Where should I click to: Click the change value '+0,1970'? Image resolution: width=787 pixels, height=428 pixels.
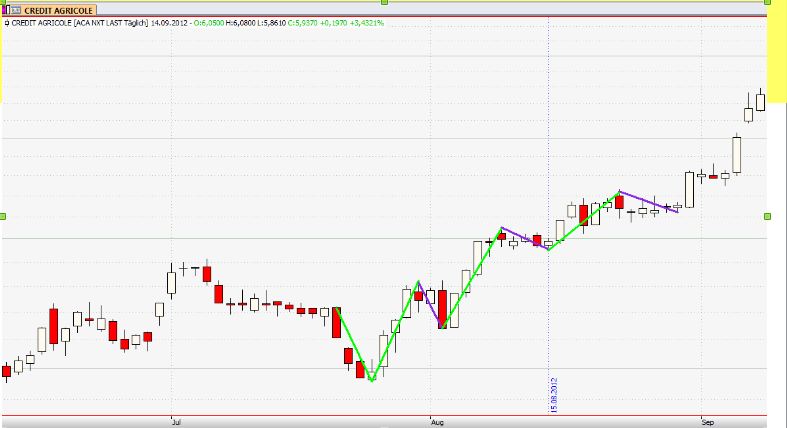333,23
